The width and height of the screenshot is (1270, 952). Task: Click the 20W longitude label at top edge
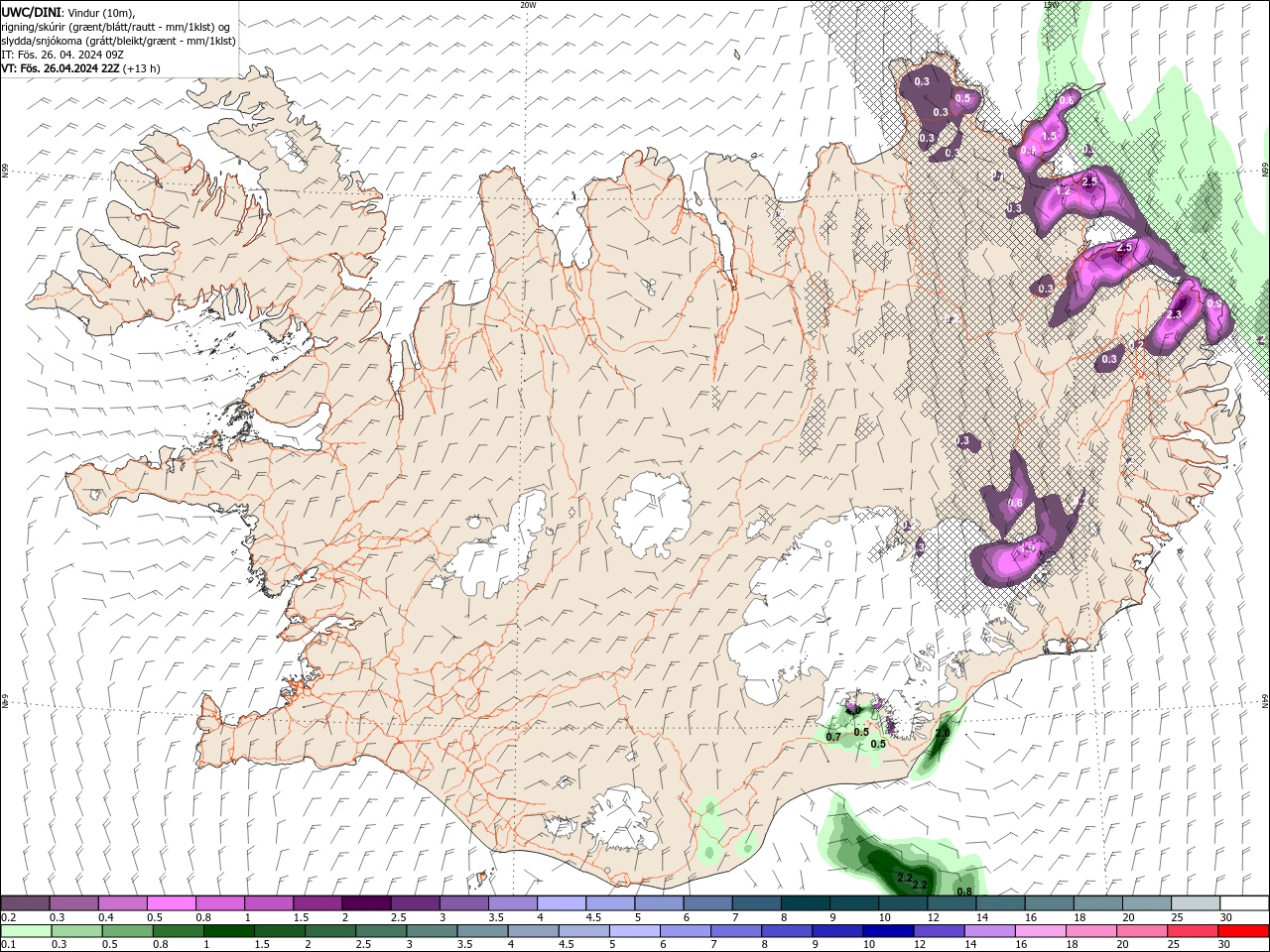pos(528,5)
